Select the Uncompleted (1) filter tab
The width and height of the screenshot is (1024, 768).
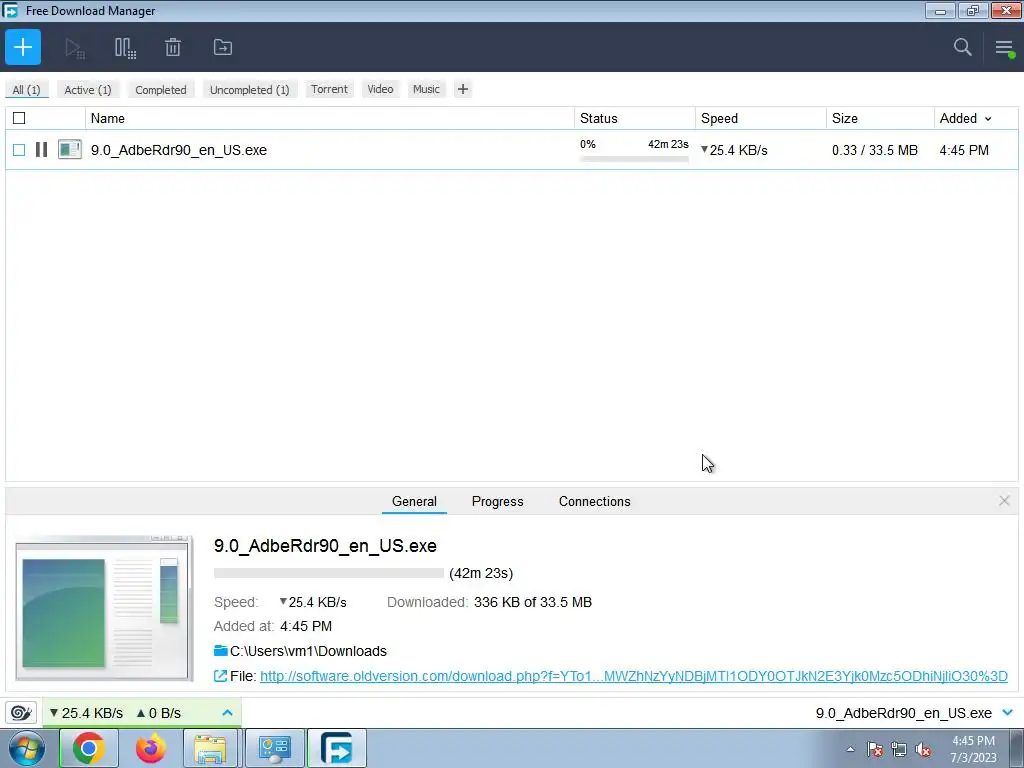[x=249, y=89]
